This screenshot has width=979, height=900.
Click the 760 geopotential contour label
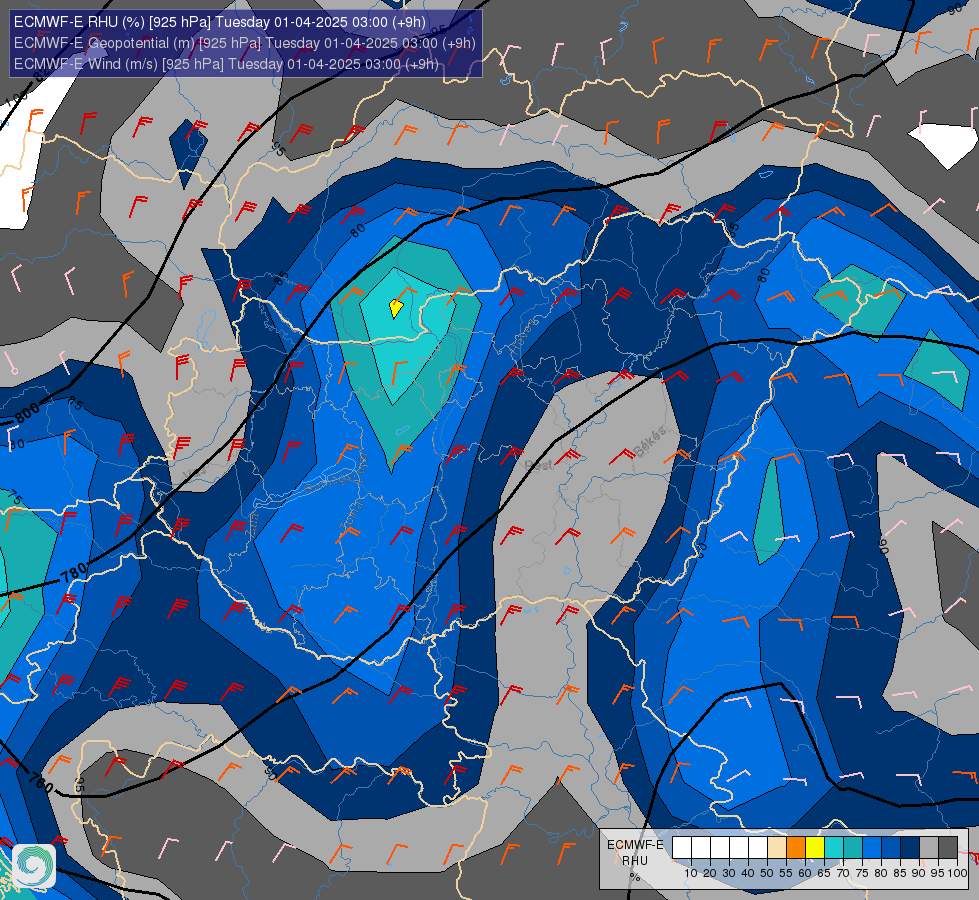(x=41, y=781)
